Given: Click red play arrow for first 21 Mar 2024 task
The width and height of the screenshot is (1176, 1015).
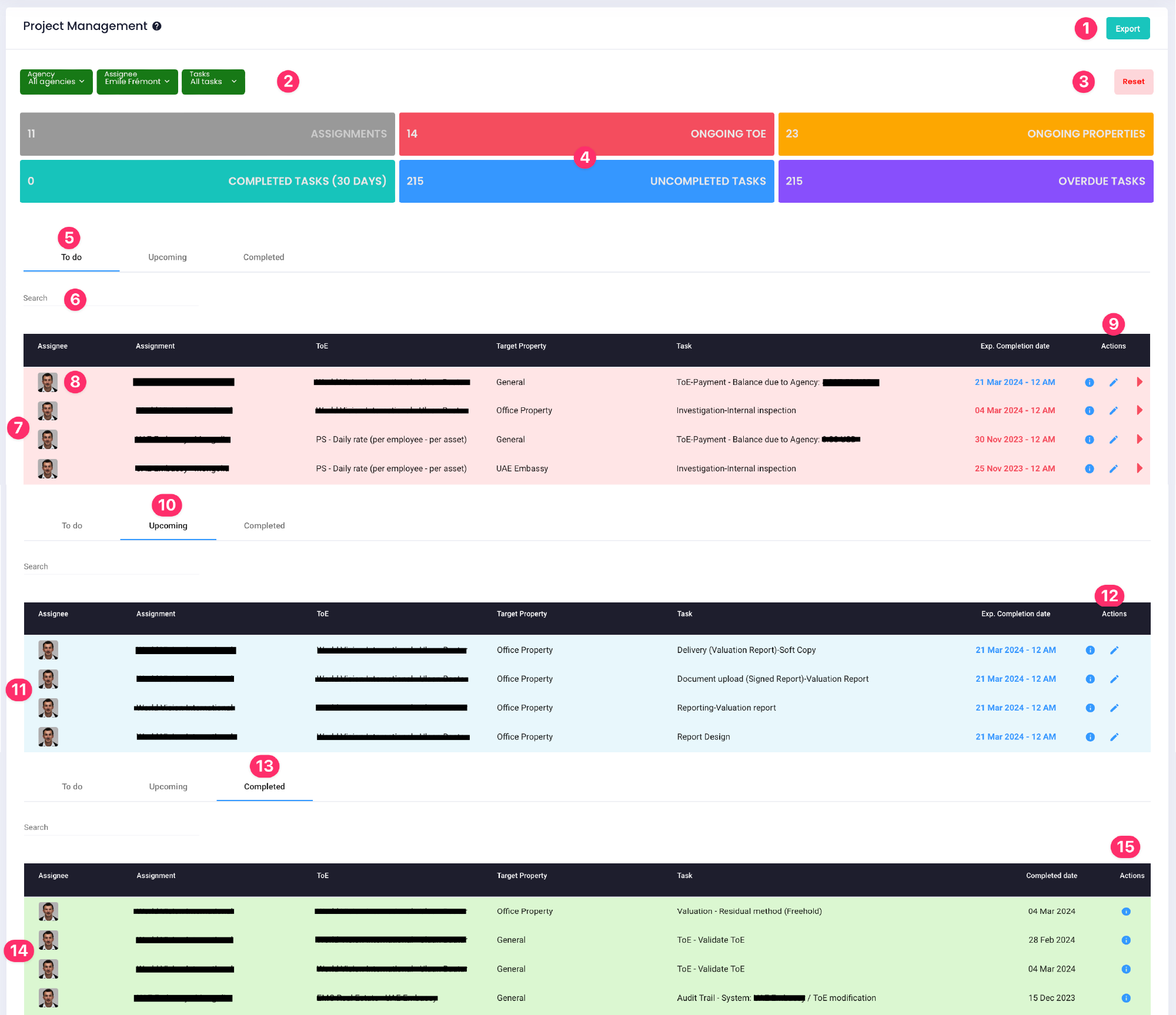Looking at the screenshot, I should (1139, 382).
